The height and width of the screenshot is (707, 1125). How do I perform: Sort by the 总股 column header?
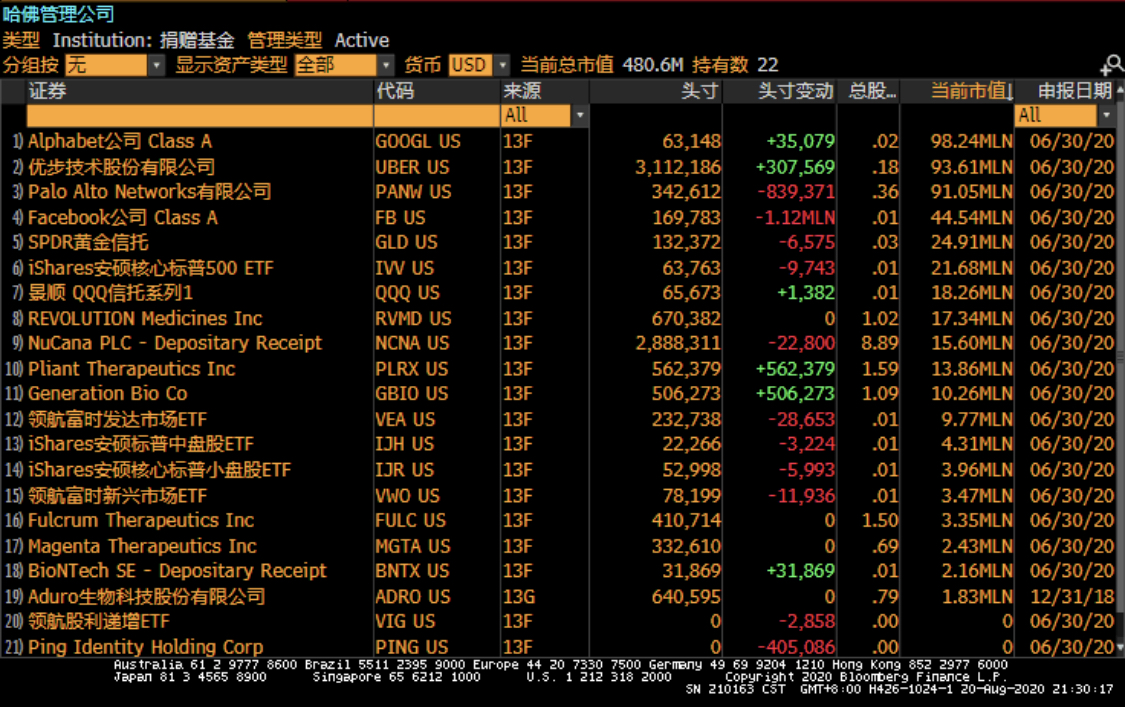(x=868, y=91)
